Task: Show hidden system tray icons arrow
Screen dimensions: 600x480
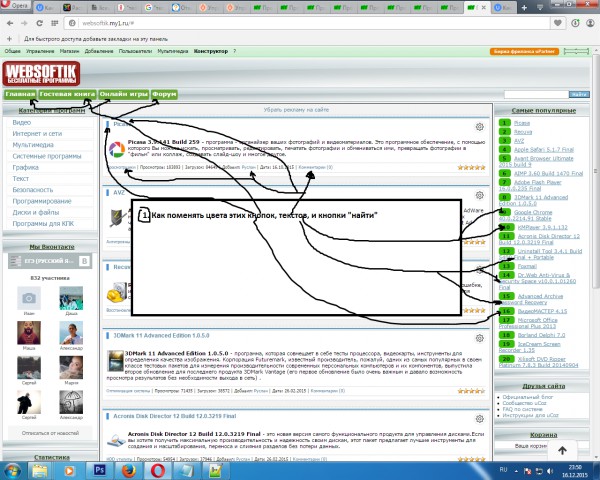Action: (x=516, y=471)
